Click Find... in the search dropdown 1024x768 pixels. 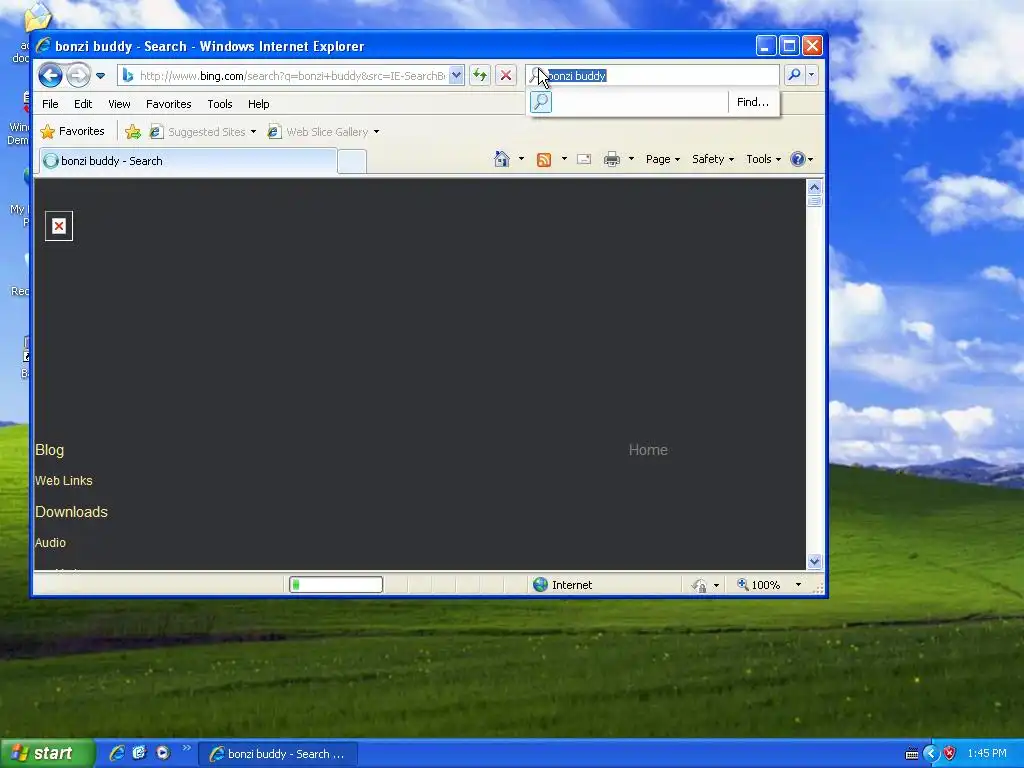(x=752, y=102)
